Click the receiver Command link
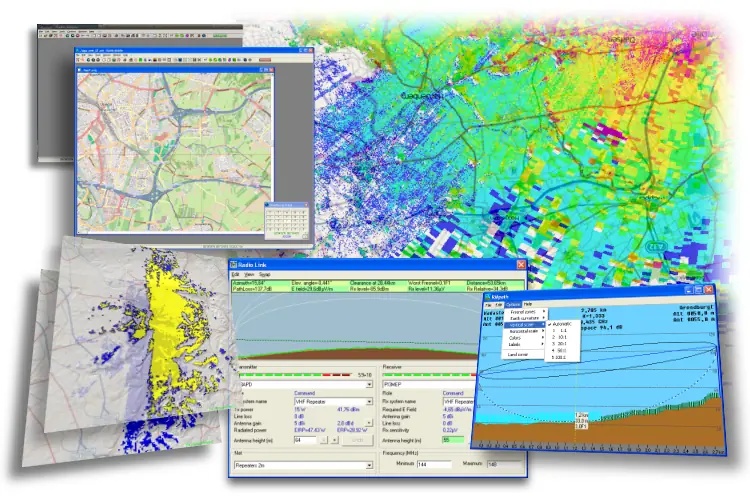750x500 pixels. (453, 393)
